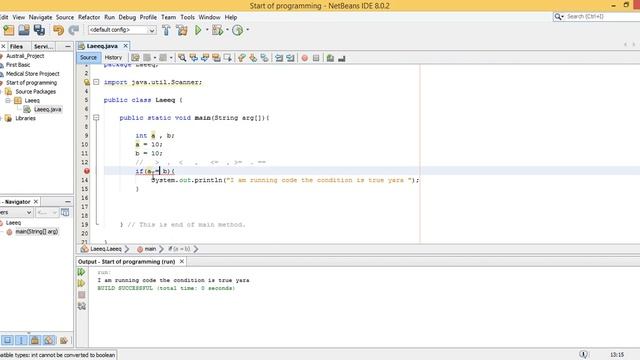Close the Laeeq.java editor tab
Screen dimensions: 640x360
coord(126,46)
